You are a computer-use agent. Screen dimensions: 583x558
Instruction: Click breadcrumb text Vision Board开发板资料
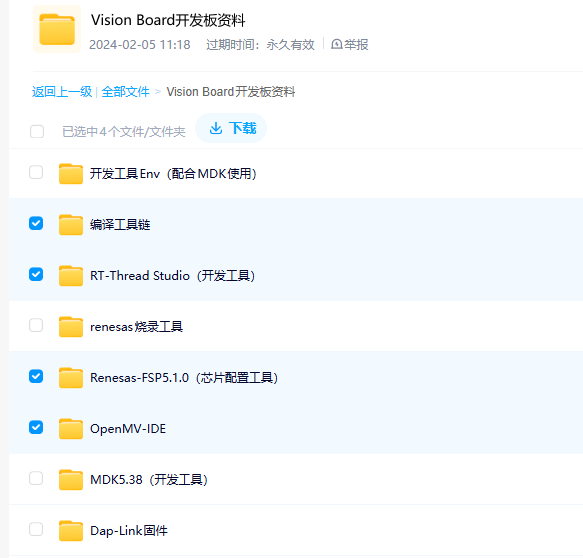click(x=231, y=91)
